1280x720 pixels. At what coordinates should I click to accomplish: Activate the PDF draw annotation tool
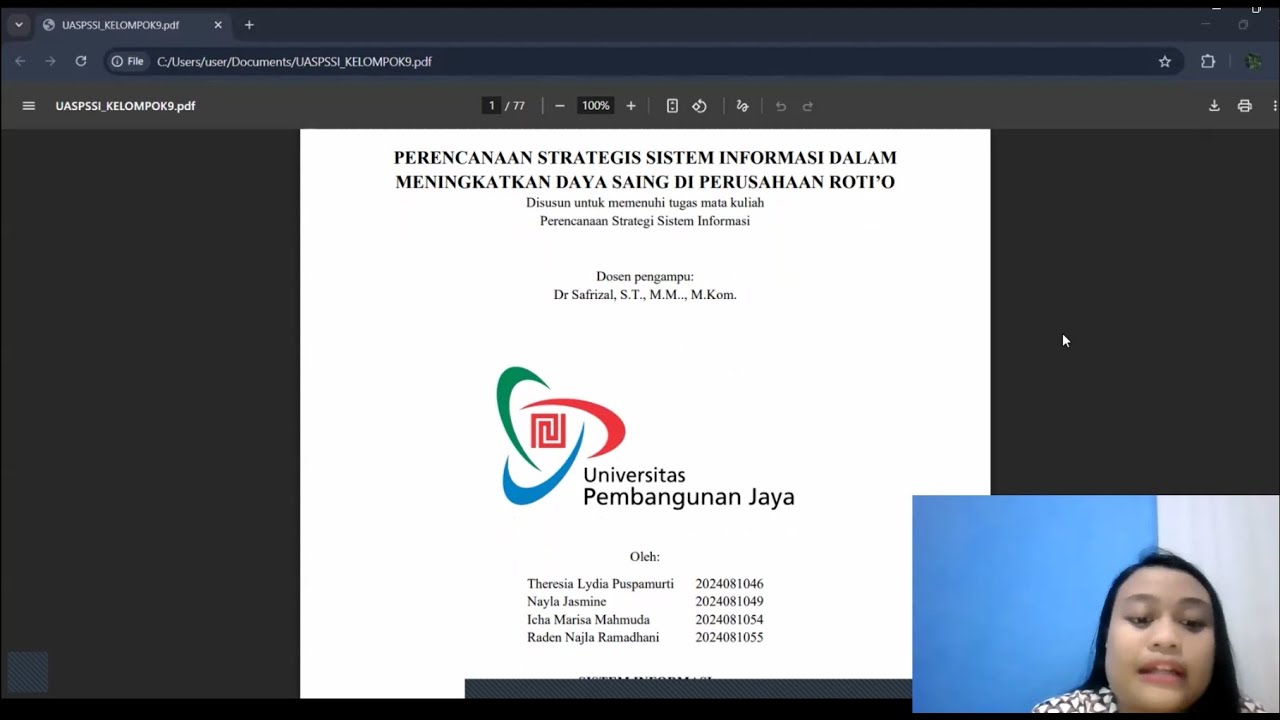click(742, 106)
